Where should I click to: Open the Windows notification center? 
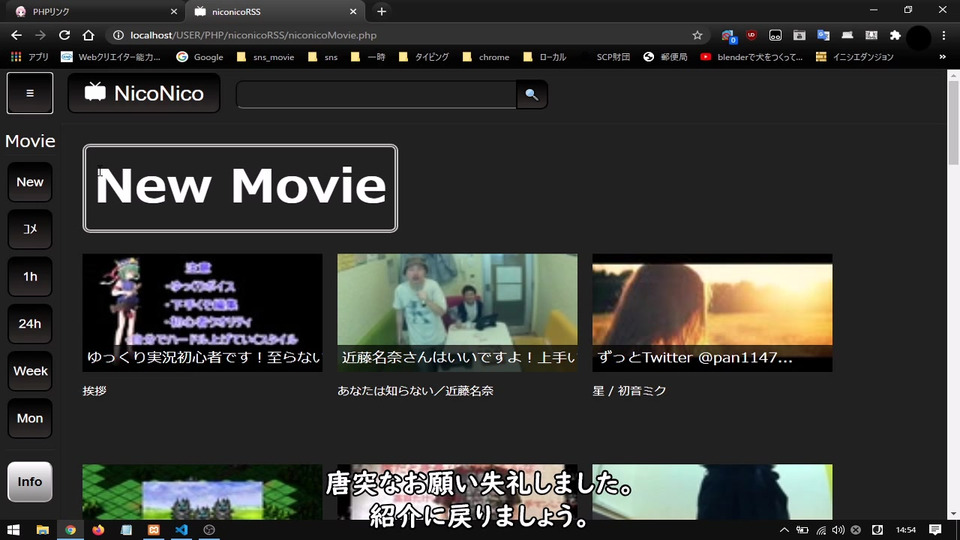(x=935, y=530)
